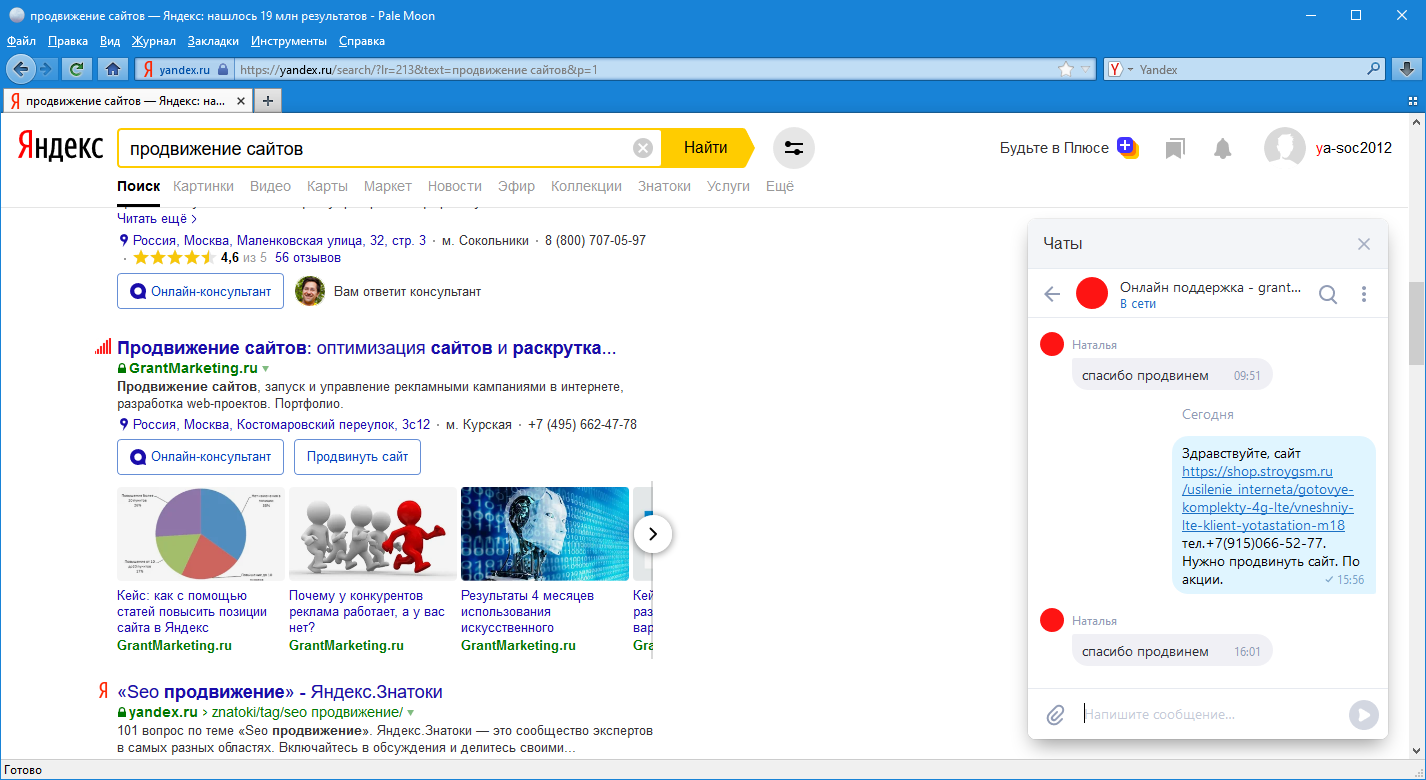
Task: Click the browser Forward arrow button
Action: (46, 69)
